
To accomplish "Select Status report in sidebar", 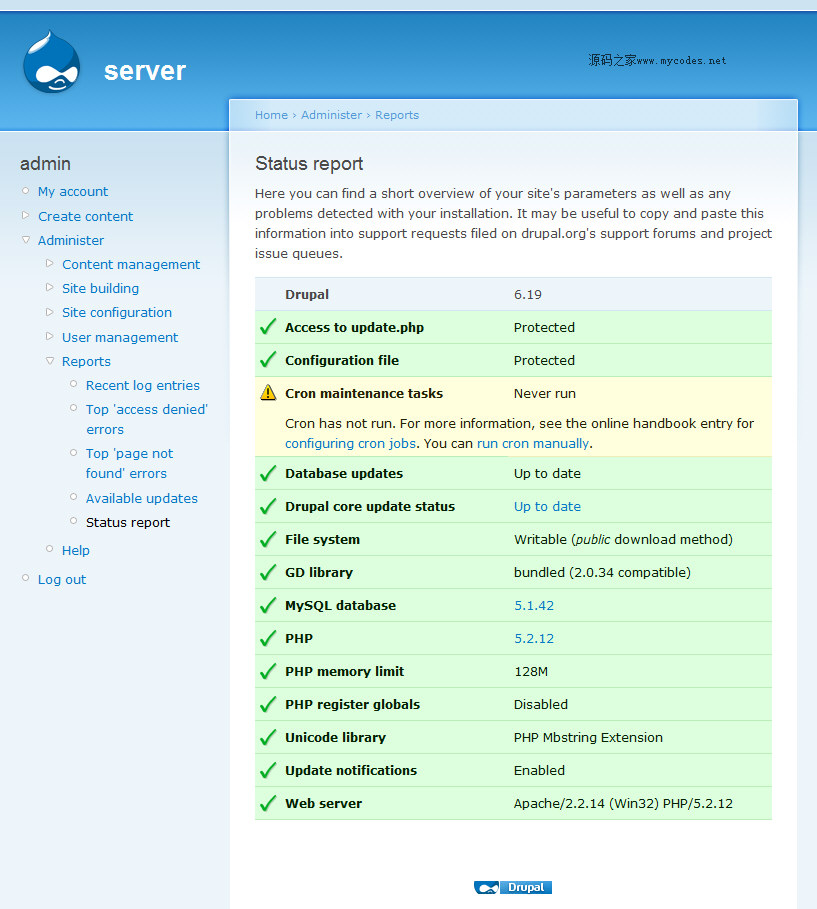I will click(128, 522).
